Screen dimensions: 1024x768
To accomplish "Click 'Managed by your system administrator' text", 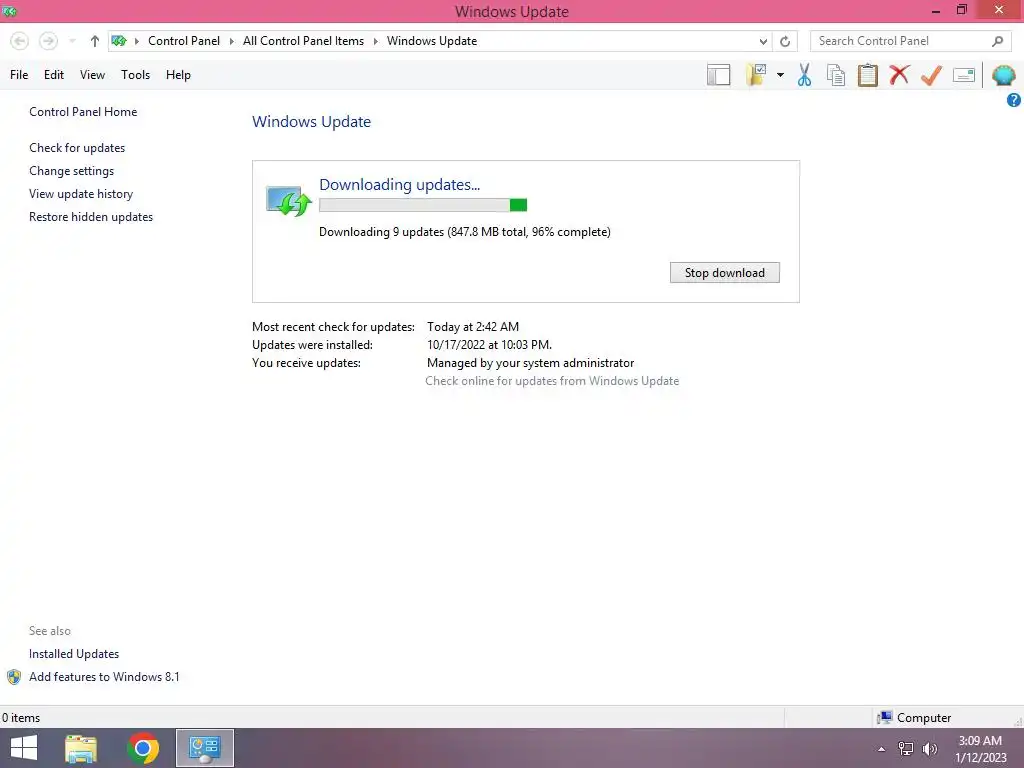I will 530,363.
